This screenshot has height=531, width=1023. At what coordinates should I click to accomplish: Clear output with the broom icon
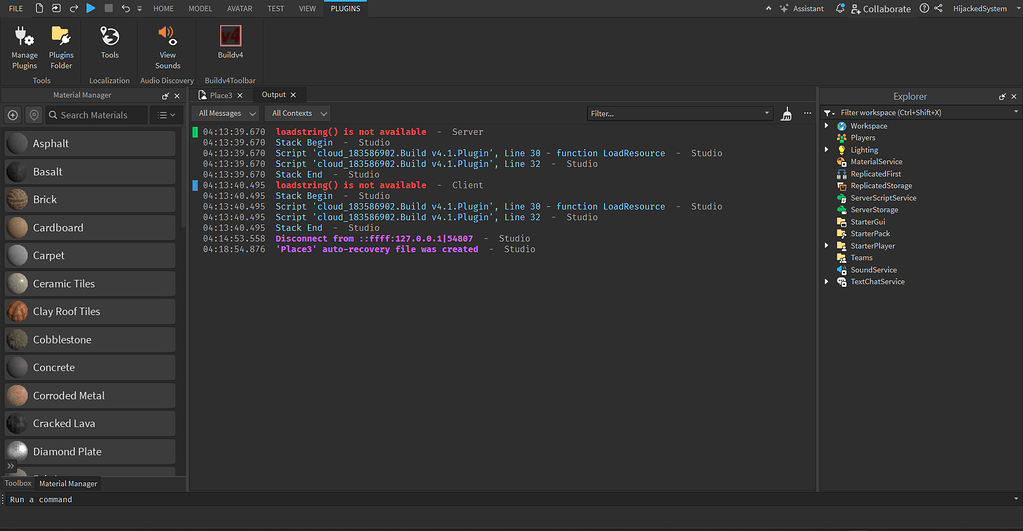coord(787,114)
